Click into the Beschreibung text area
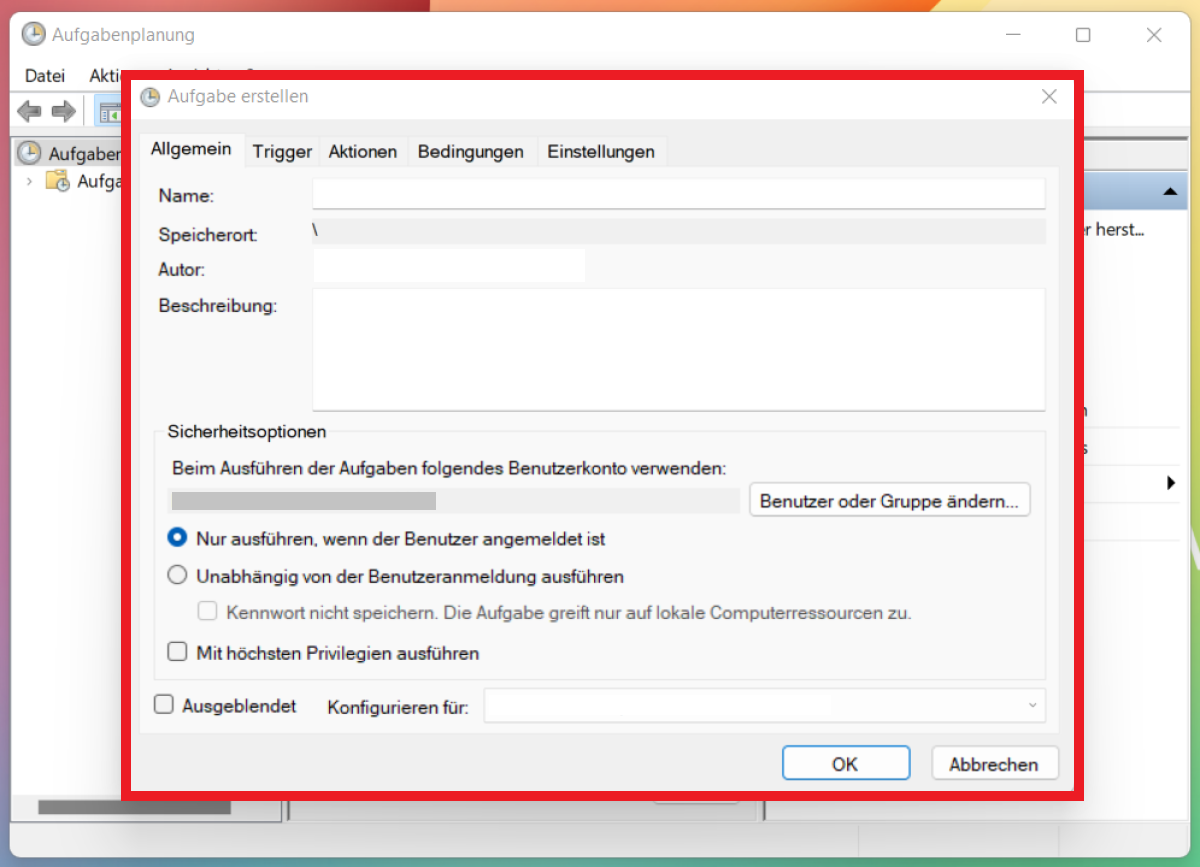This screenshot has width=1200, height=867. pos(679,349)
